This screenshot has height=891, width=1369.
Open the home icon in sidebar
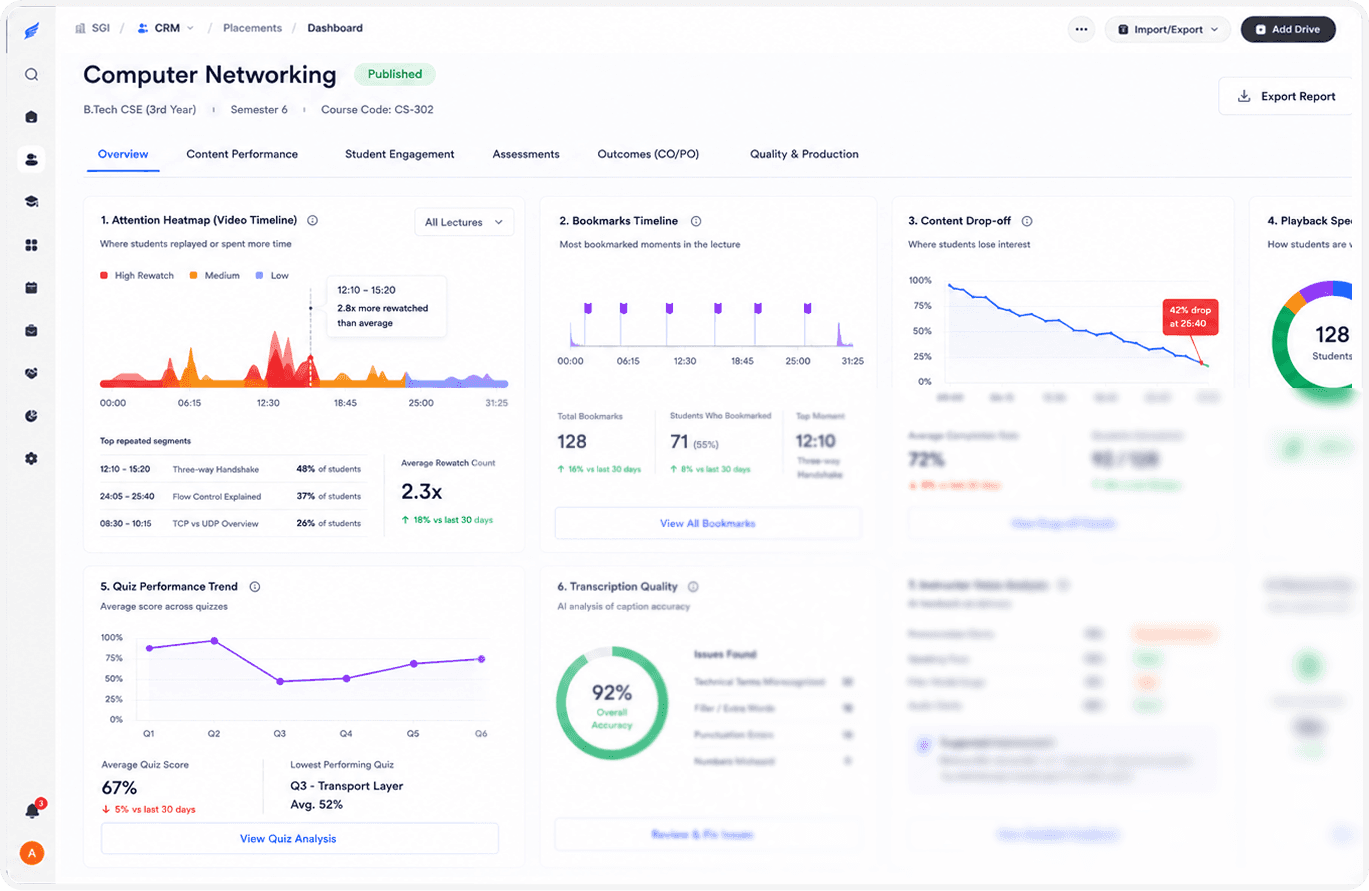pos(31,116)
